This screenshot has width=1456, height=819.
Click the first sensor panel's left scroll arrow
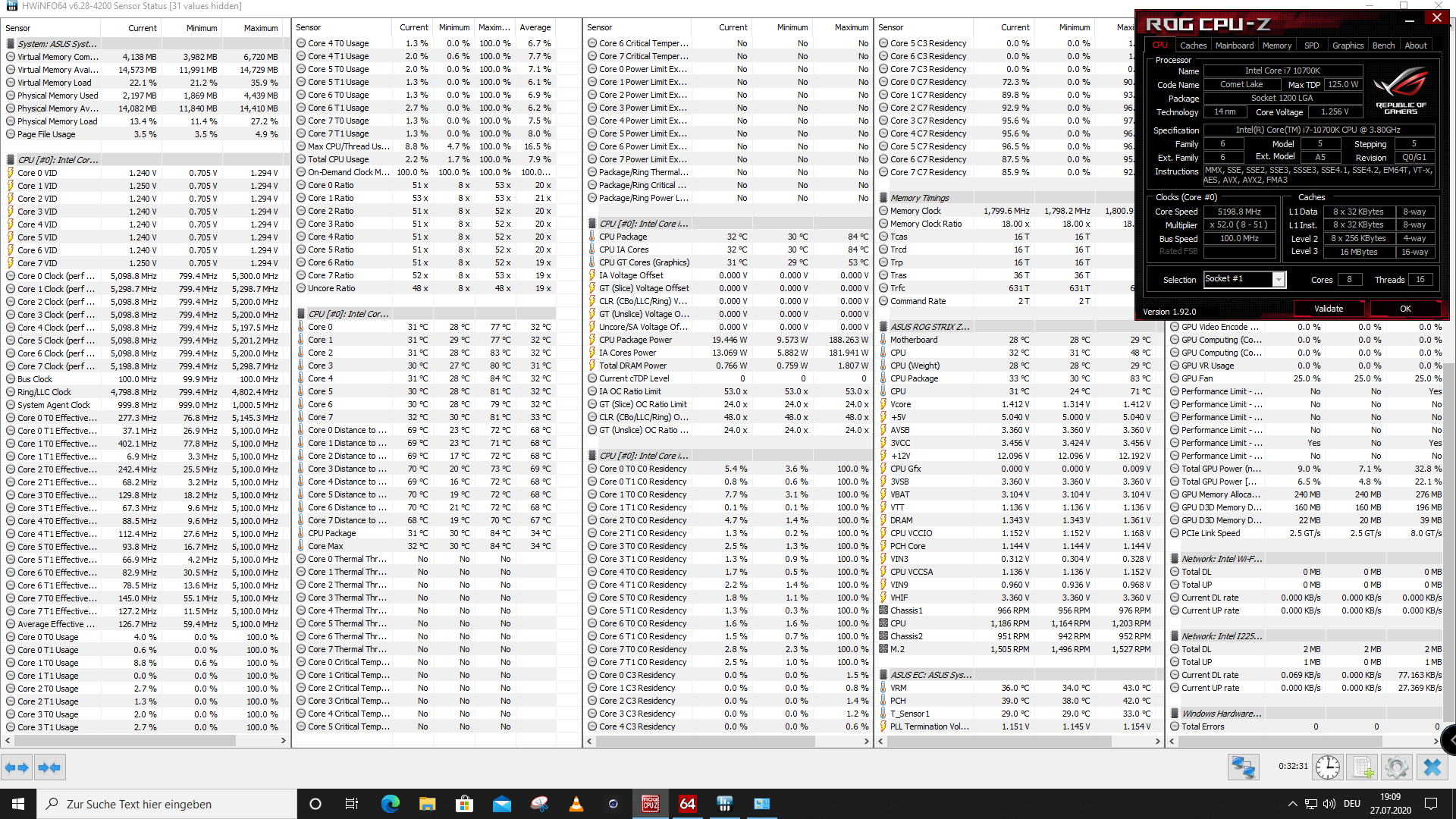(x=8, y=741)
